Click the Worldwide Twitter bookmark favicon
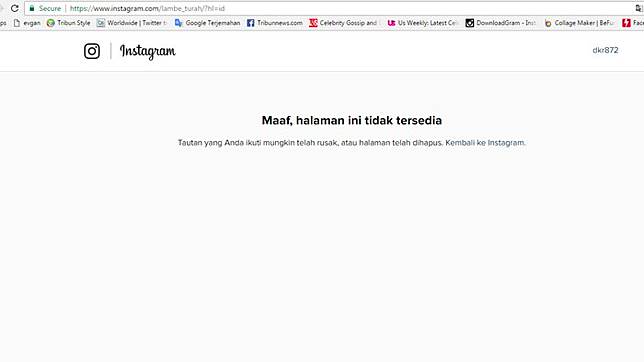This screenshot has width=644, height=362. coord(101,23)
